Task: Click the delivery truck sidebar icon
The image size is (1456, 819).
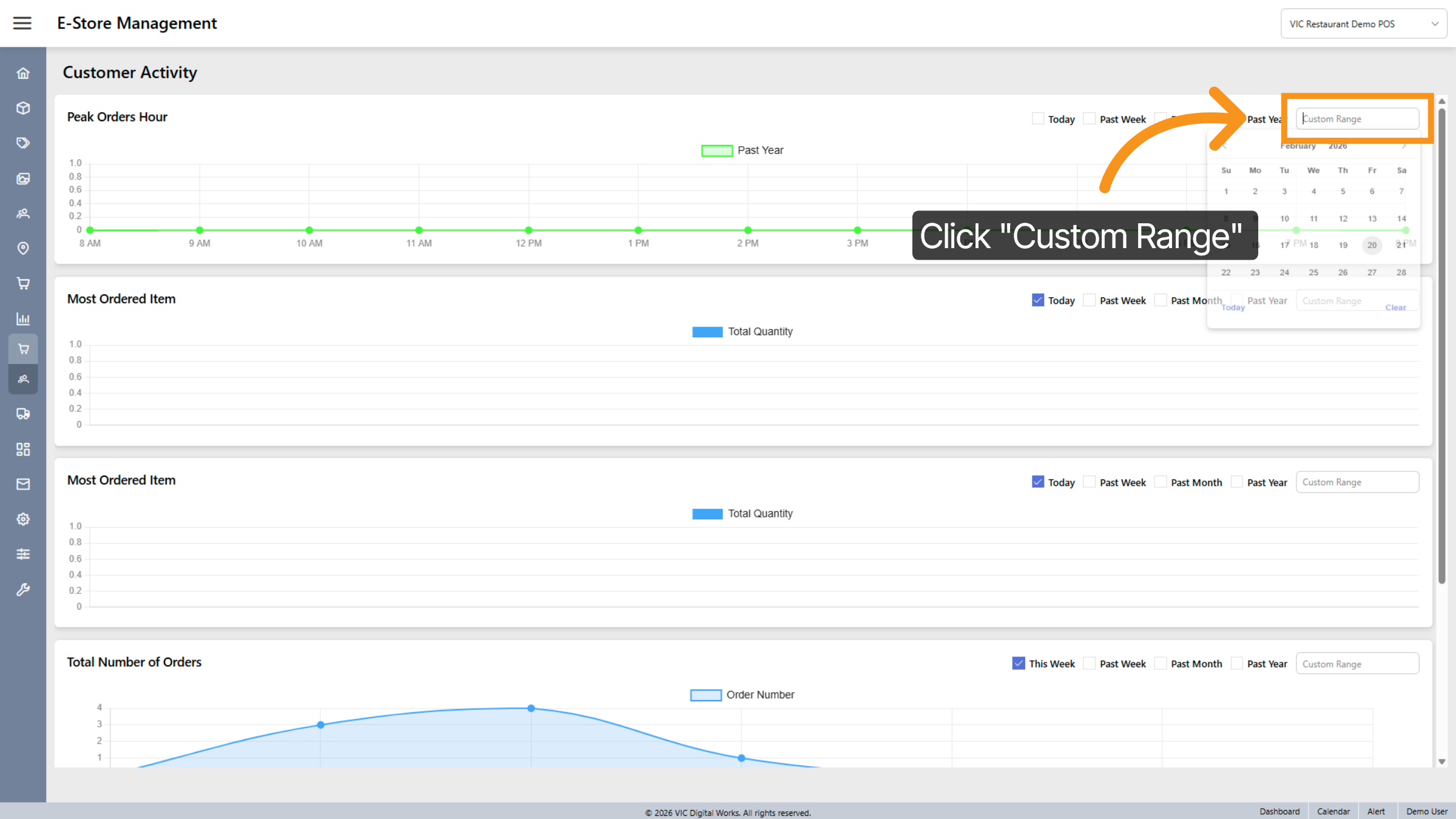Action: (23, 414)
